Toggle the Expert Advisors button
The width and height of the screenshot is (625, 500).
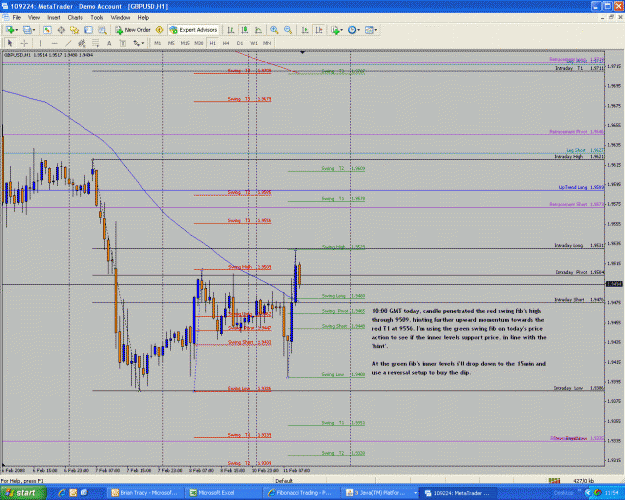(x=193, y=30)
